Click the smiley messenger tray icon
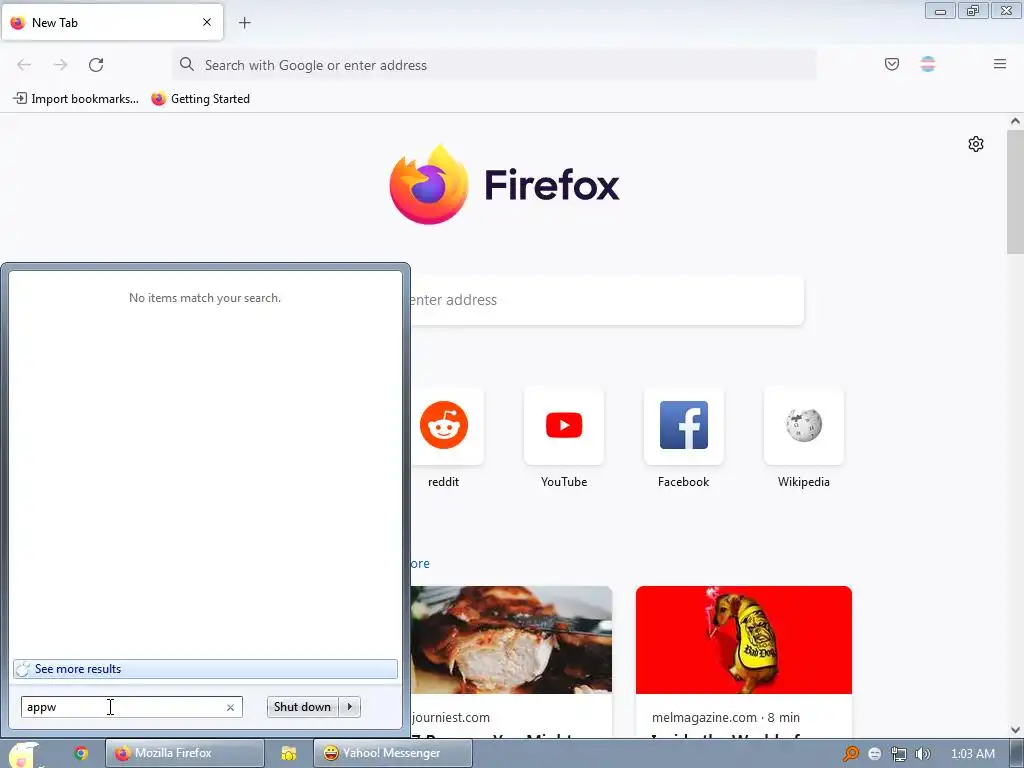 coord(874,754)
